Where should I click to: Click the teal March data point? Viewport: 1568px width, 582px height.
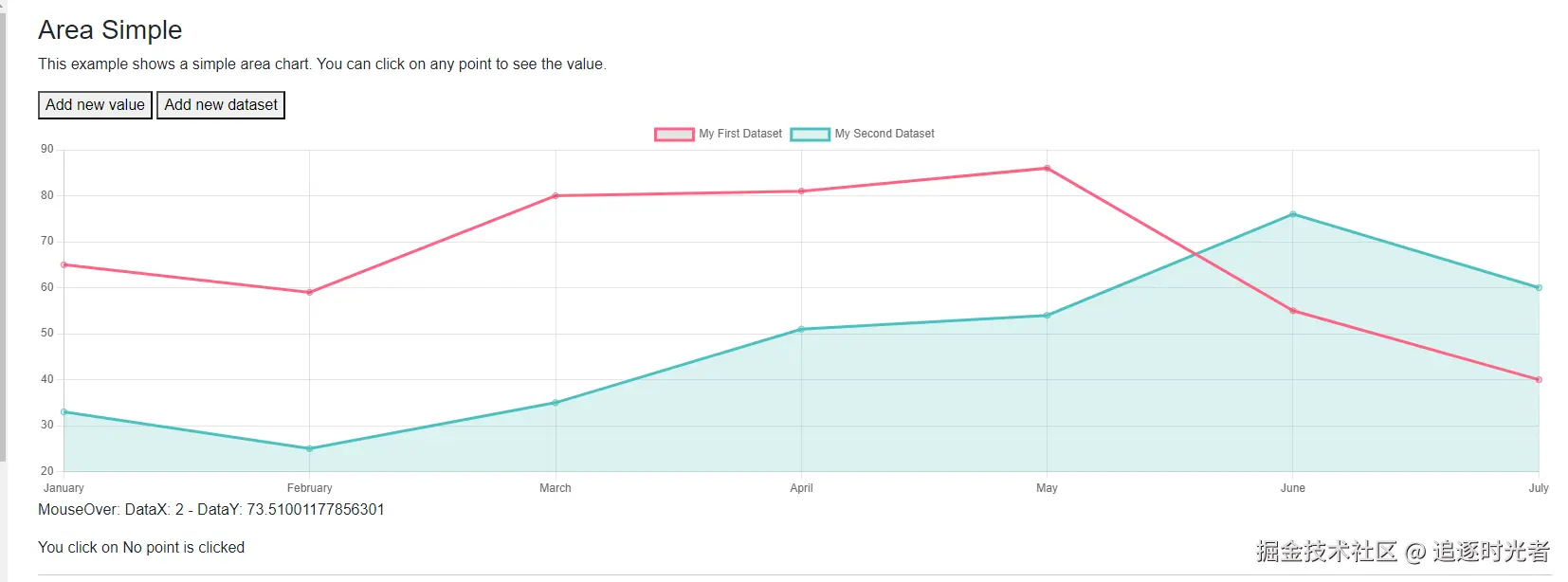[556, 403]
